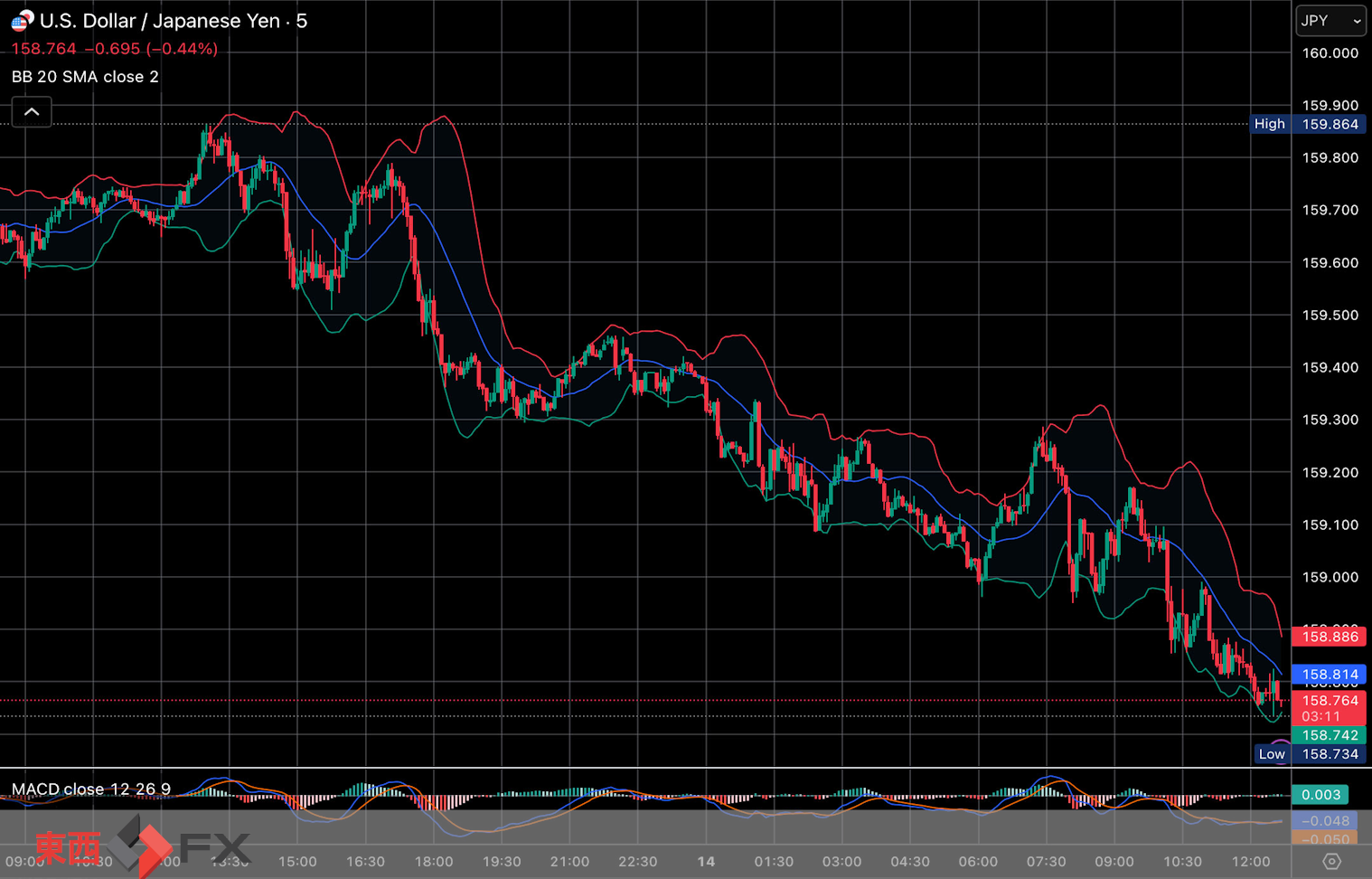
Task: Click the 160.000 price scale label
Action: coord(1330,53)
